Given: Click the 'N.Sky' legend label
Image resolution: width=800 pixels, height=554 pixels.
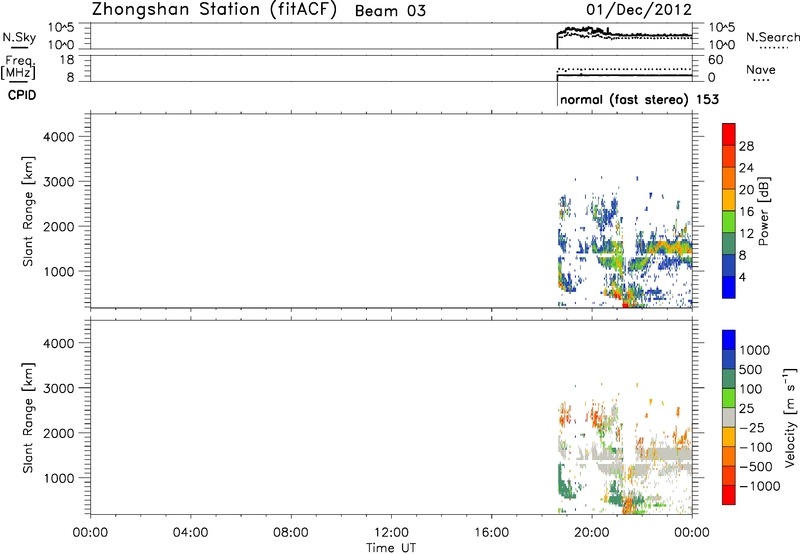Looking at the screenshot, I should pyautogui.click(x=19, y=37).
